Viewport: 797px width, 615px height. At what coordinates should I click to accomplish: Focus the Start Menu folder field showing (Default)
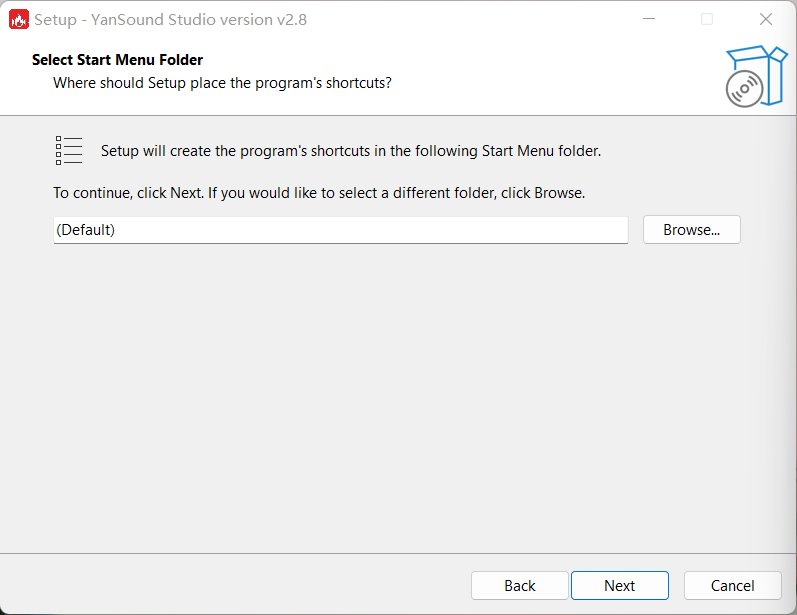[341, 230]
